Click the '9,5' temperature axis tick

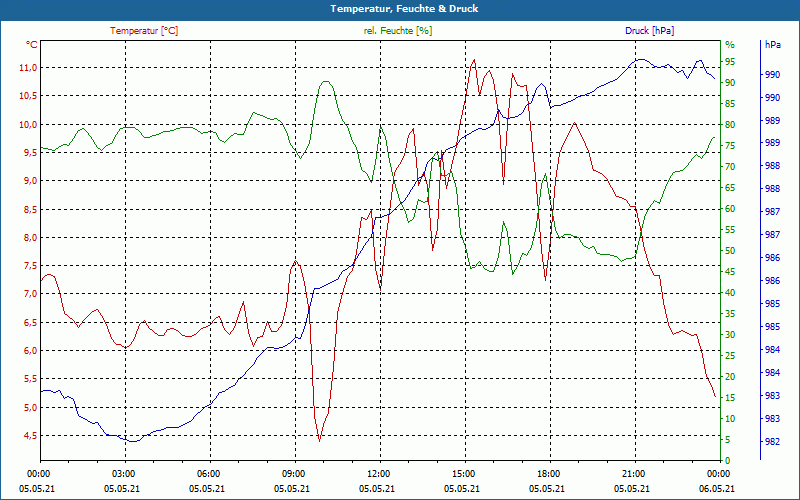click(x=30, y=153)
